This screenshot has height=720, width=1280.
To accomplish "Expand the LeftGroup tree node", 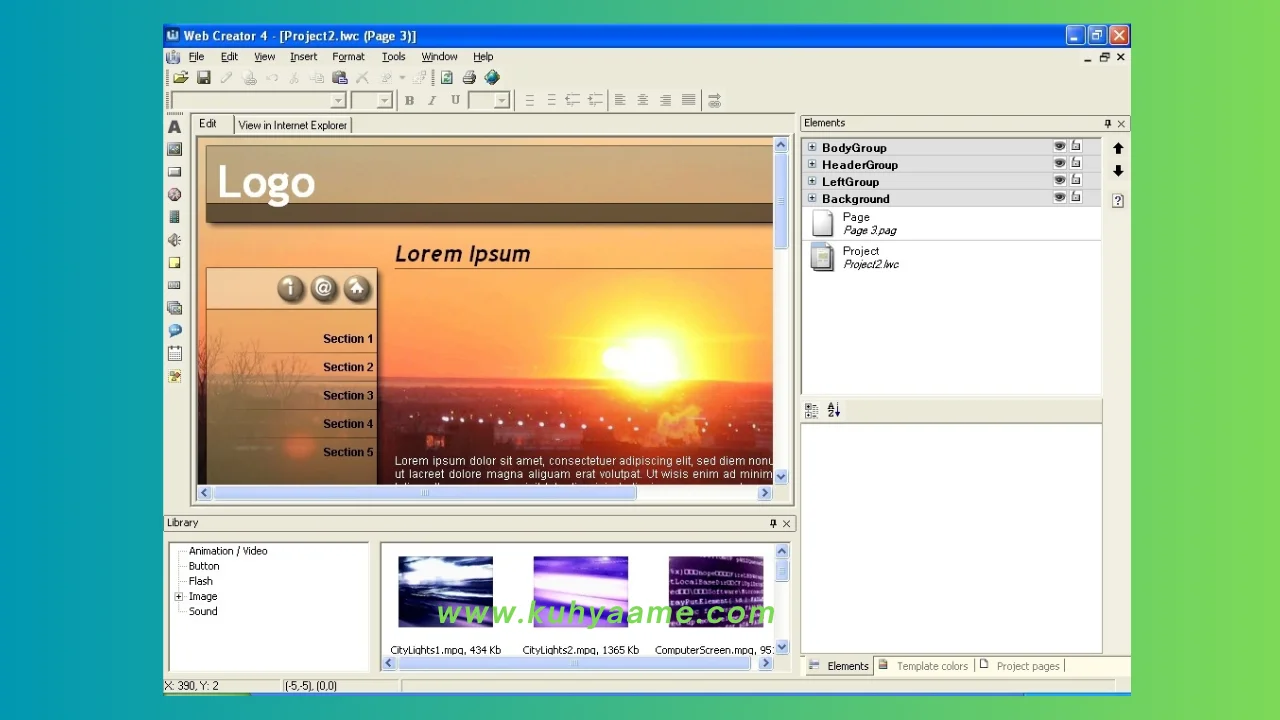I will pos(812,181).
